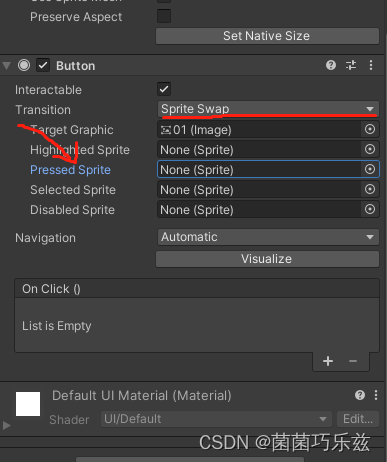Pick sprite for Disabled Sprite field
Screen dimensions: 387x462
(370, 209)
